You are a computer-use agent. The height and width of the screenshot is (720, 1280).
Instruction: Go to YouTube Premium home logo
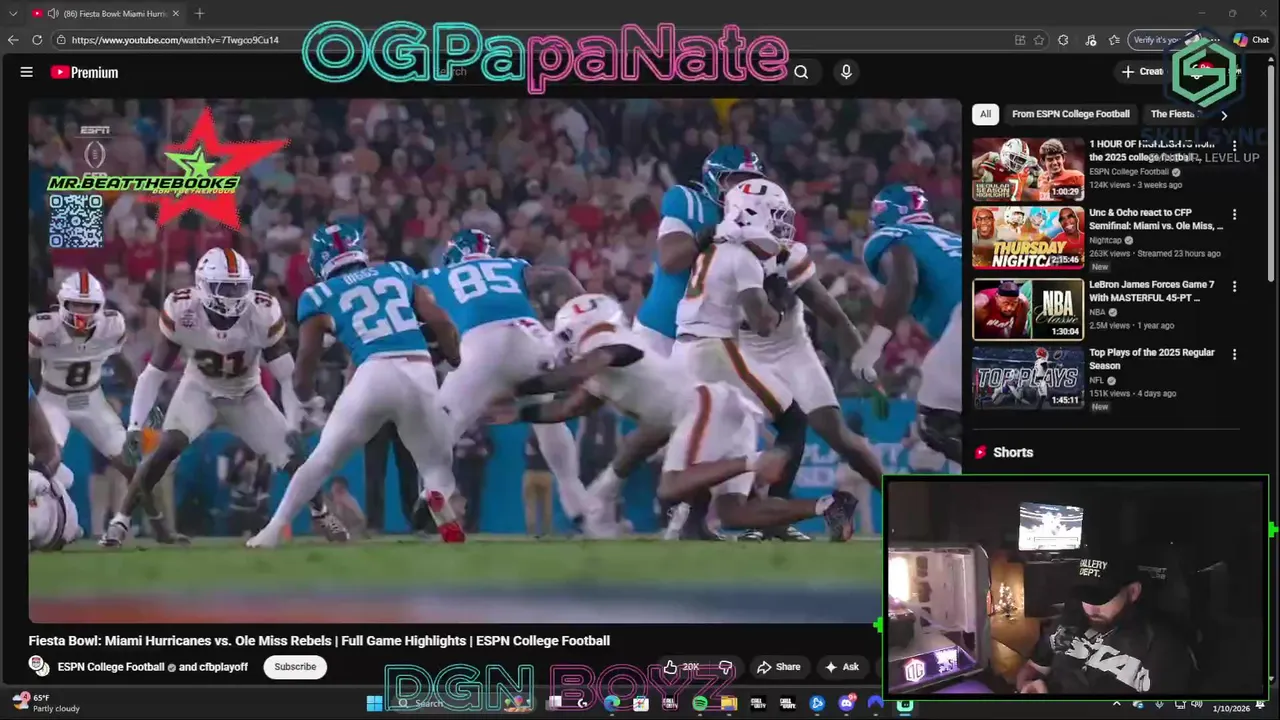coord(85,72)
